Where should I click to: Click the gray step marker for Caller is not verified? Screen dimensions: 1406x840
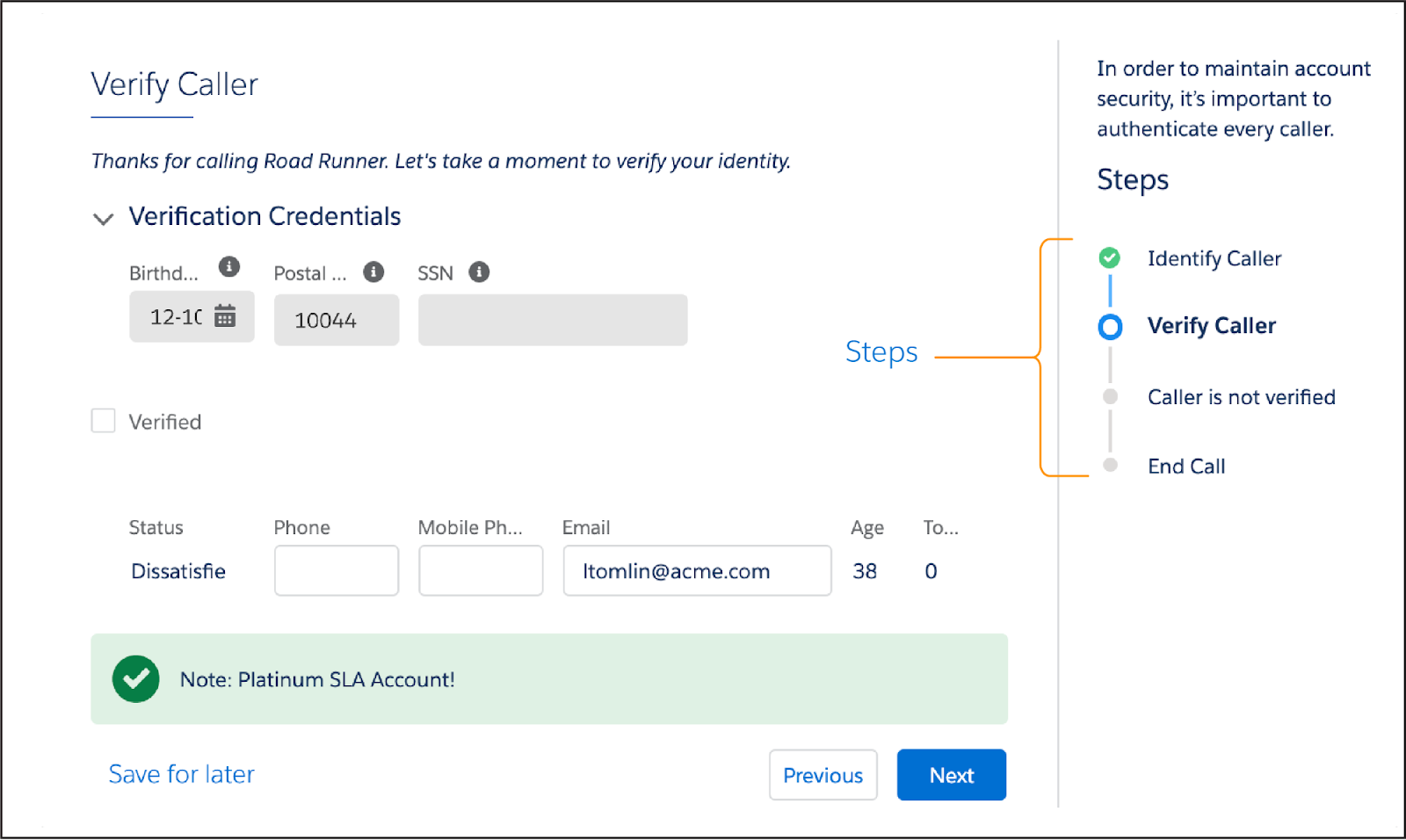[x=1110, y=396]
